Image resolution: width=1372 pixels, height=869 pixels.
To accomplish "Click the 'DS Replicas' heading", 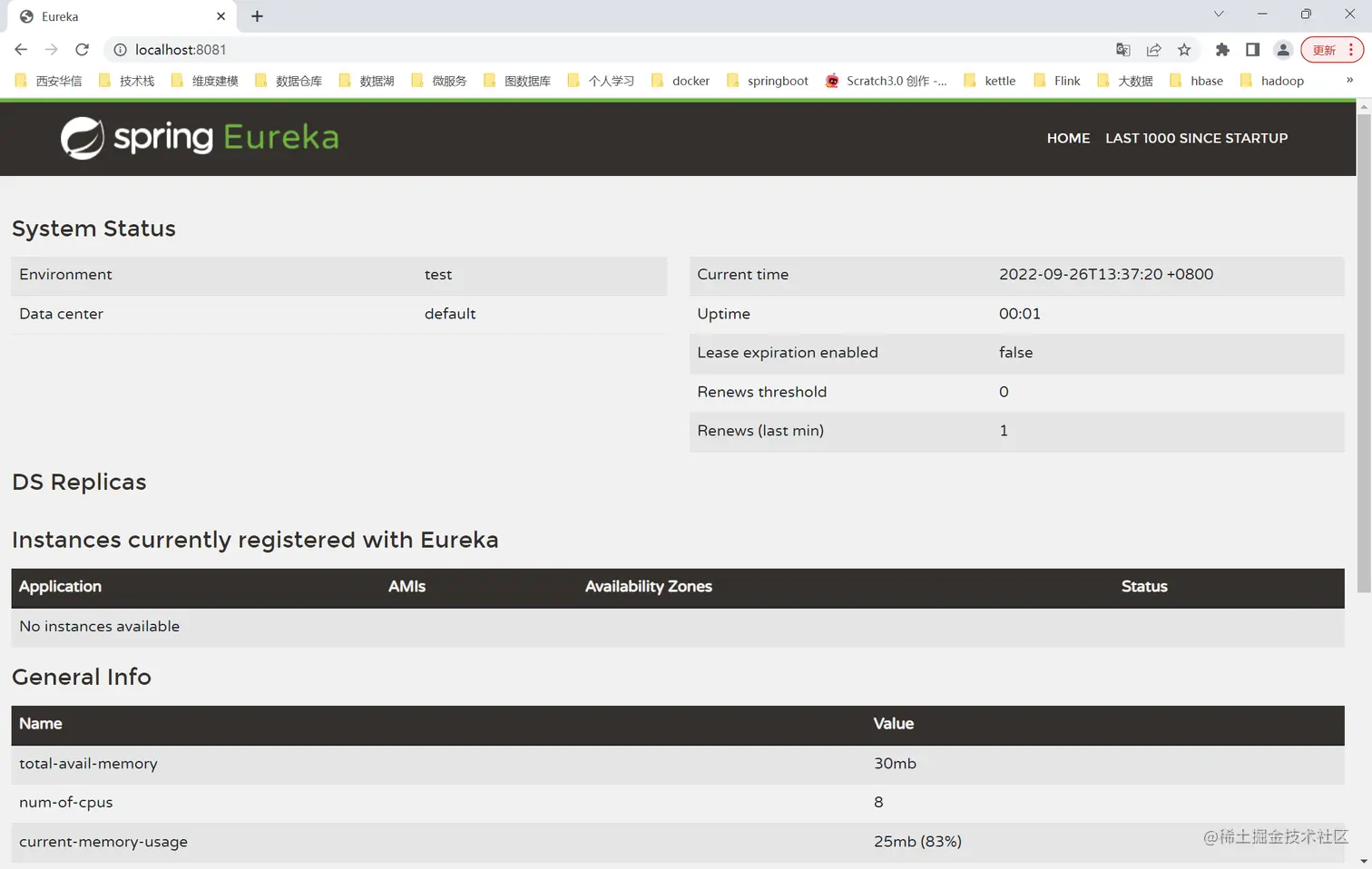I will point(80,482).
